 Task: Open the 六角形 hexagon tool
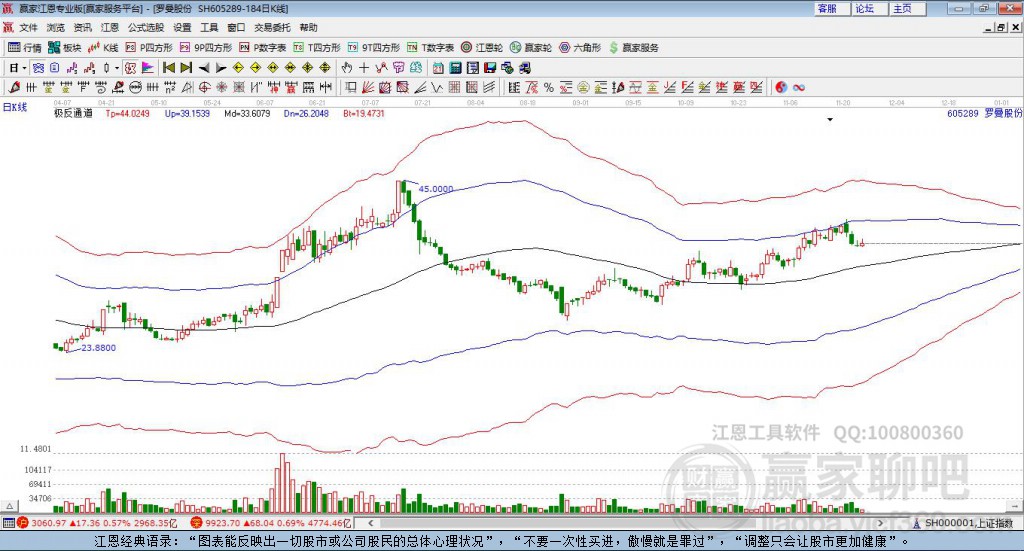pyautogui.click(x=580, y=48)
